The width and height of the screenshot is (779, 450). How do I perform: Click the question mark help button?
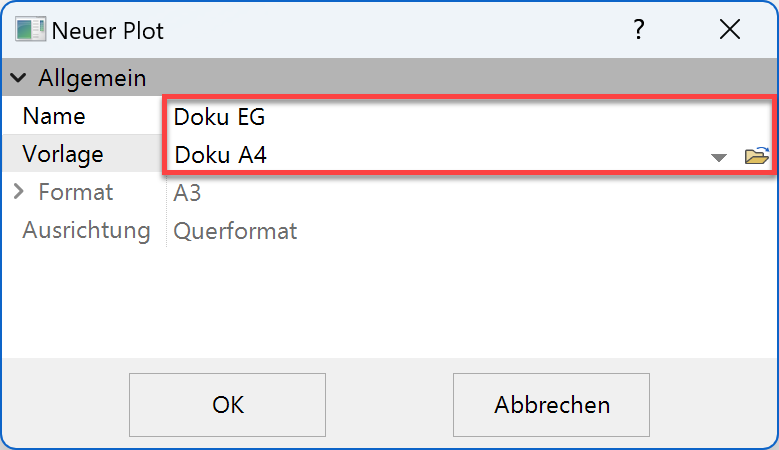(x=639, y=30)
